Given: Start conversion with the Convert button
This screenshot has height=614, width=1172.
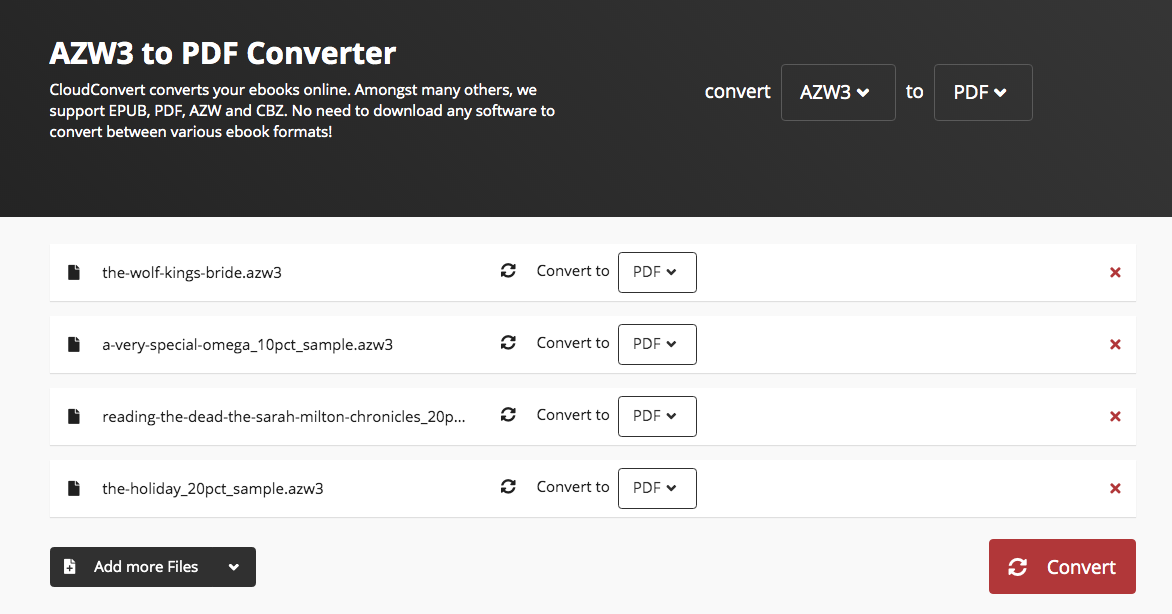Looking at the screenshot, I should (1062, 566).
